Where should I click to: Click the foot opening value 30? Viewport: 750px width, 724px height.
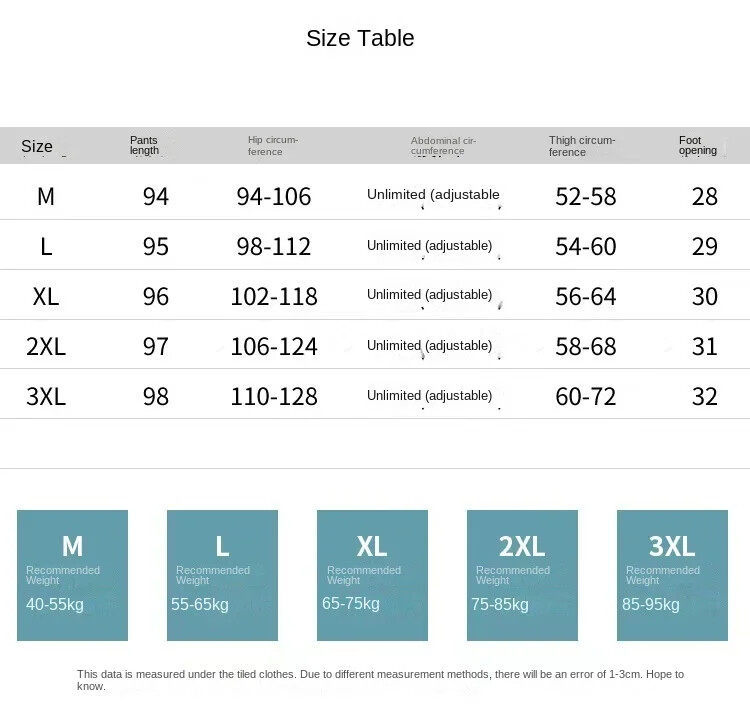click(x=705, y=296)
